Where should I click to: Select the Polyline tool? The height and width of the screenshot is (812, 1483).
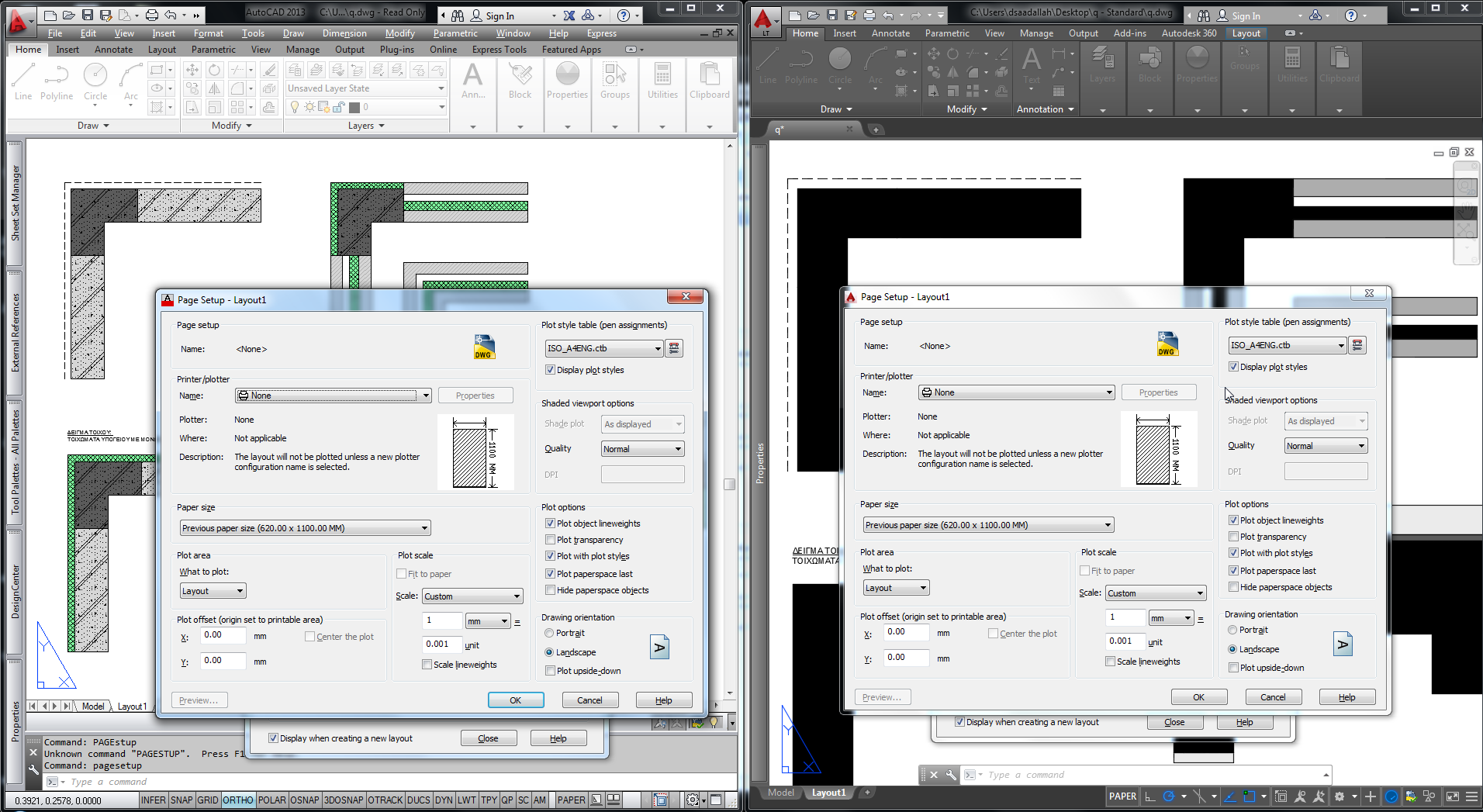(56, 78)
